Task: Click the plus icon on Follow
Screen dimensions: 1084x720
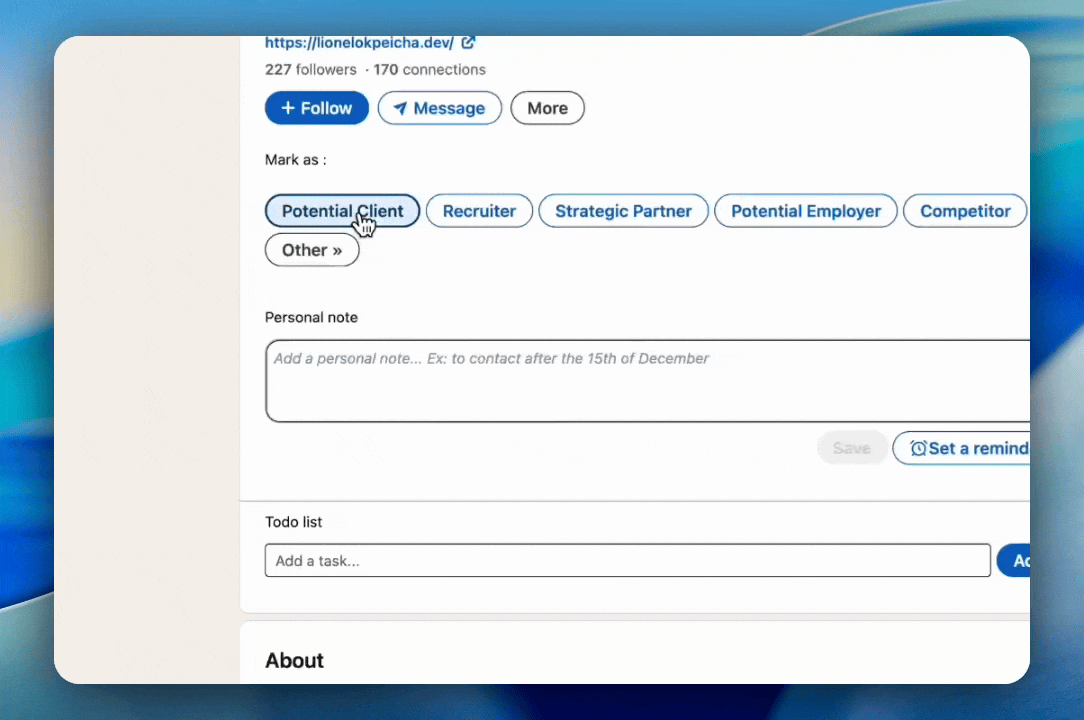Action: coord(287,108)
